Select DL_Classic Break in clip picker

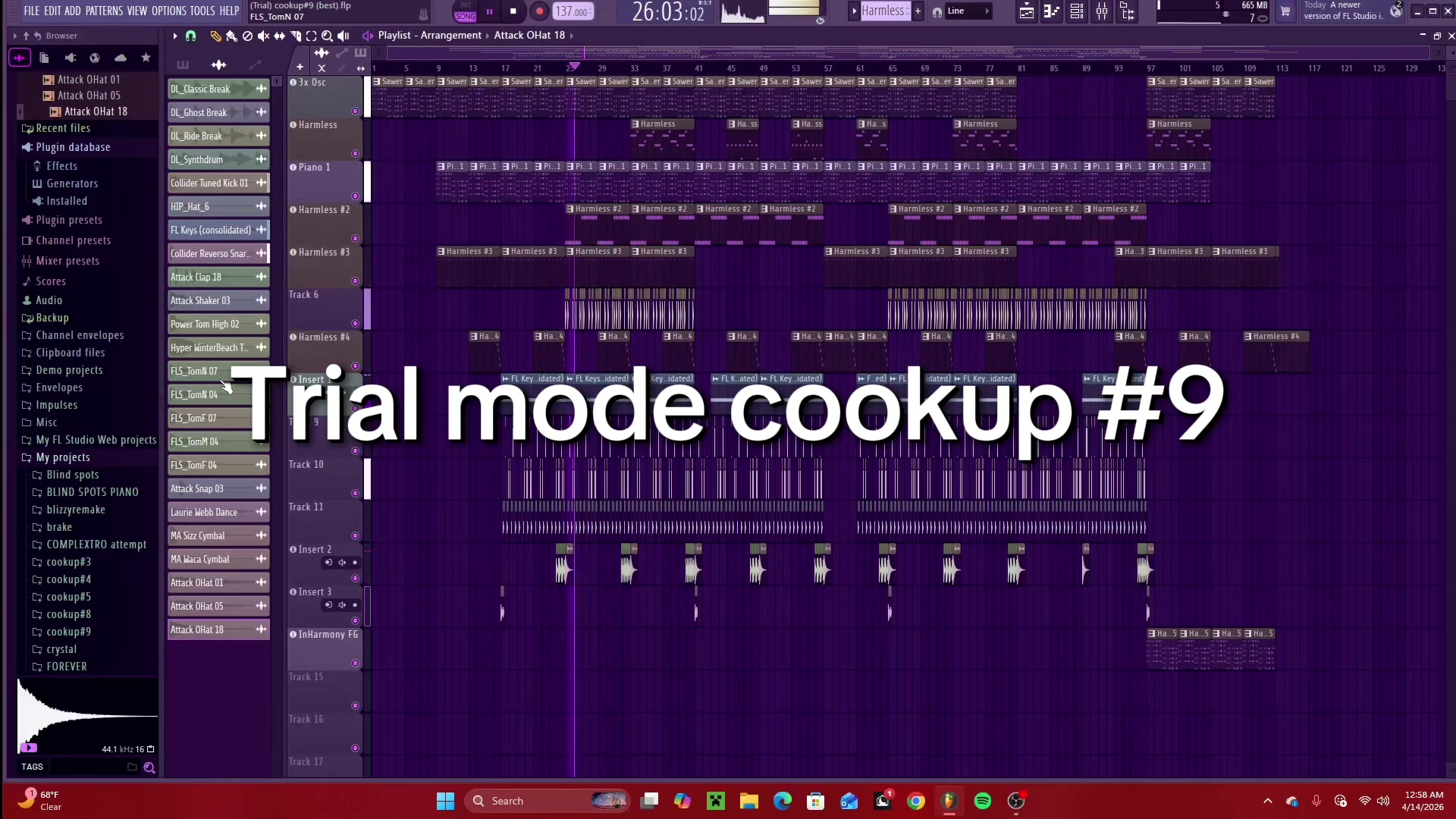coord(218,89)
